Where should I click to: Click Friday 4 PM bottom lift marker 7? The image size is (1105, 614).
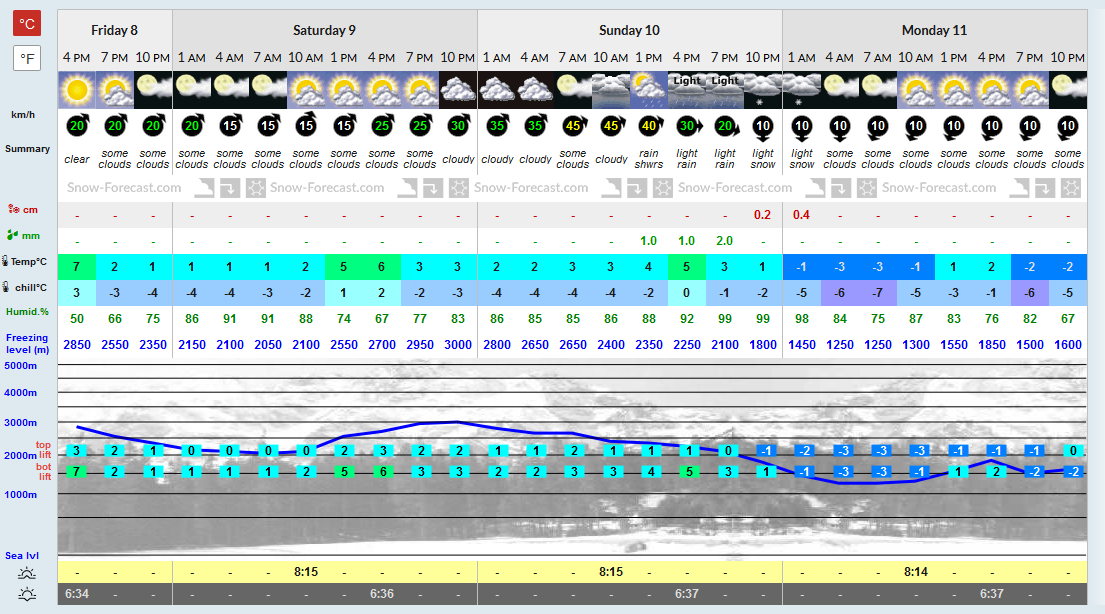coord(76,472)
